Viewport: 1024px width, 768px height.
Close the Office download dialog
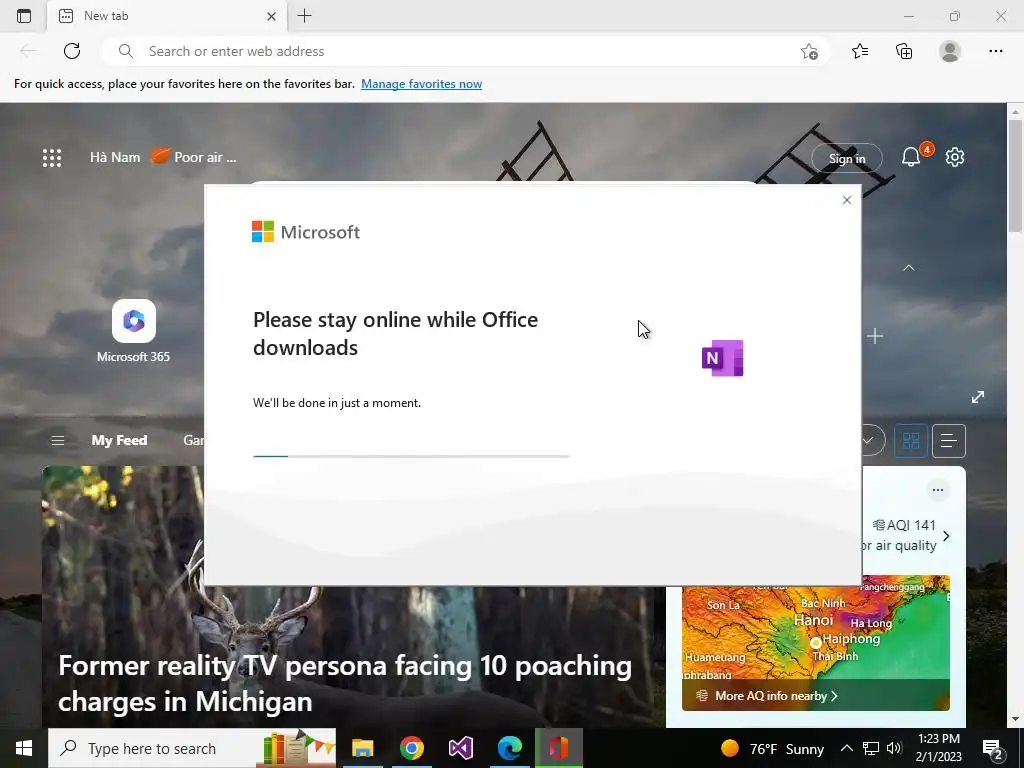tap(847, 200)
